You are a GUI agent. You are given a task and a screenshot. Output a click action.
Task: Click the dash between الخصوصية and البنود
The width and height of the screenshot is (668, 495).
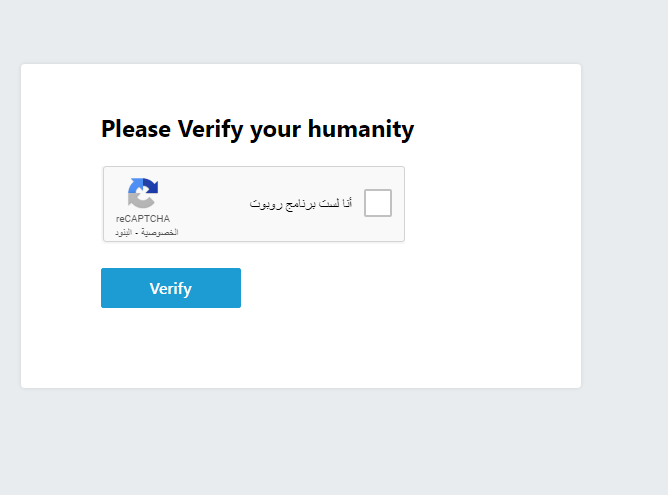click(137, 233)
